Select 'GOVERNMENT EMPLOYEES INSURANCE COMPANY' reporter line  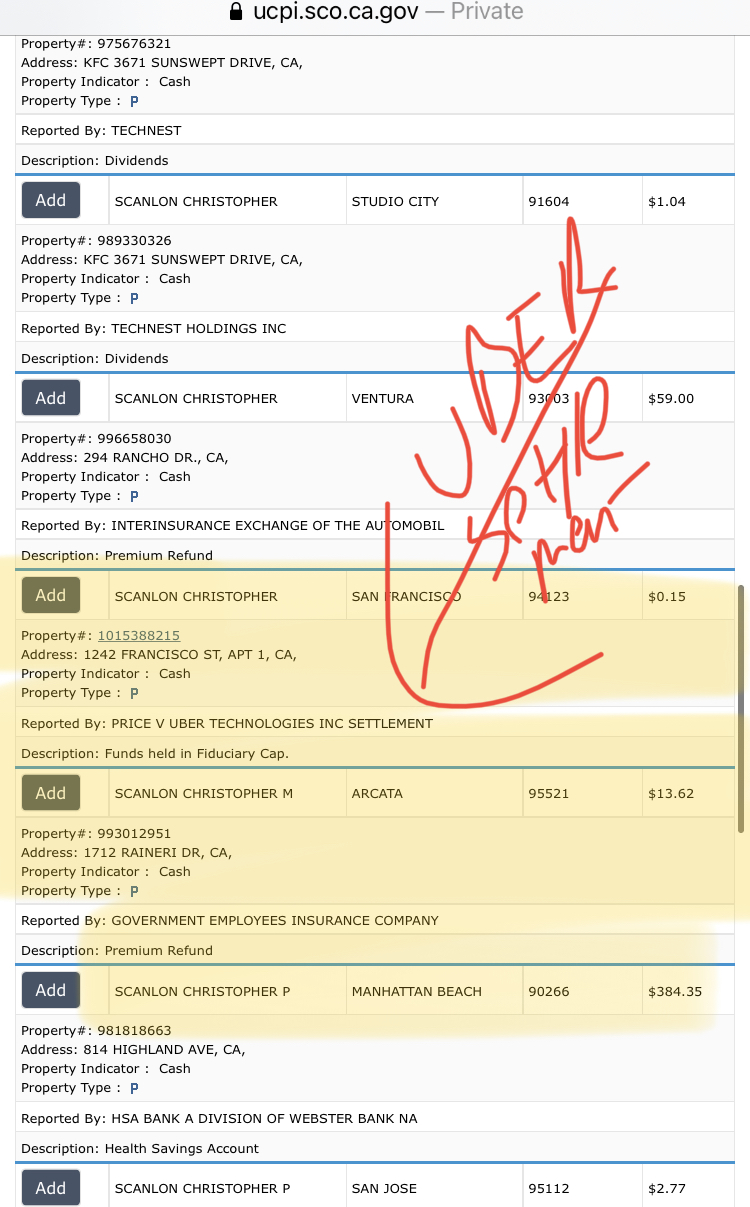[230, 920]
